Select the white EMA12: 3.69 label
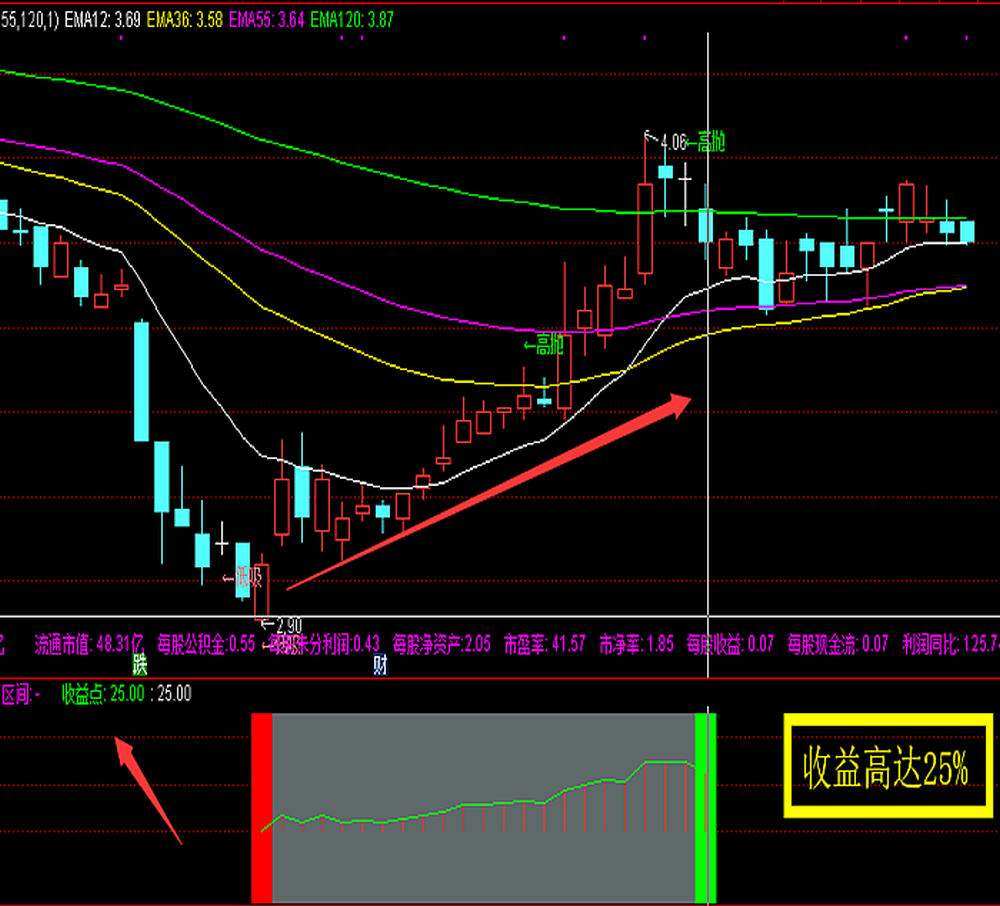 point(97,19)
